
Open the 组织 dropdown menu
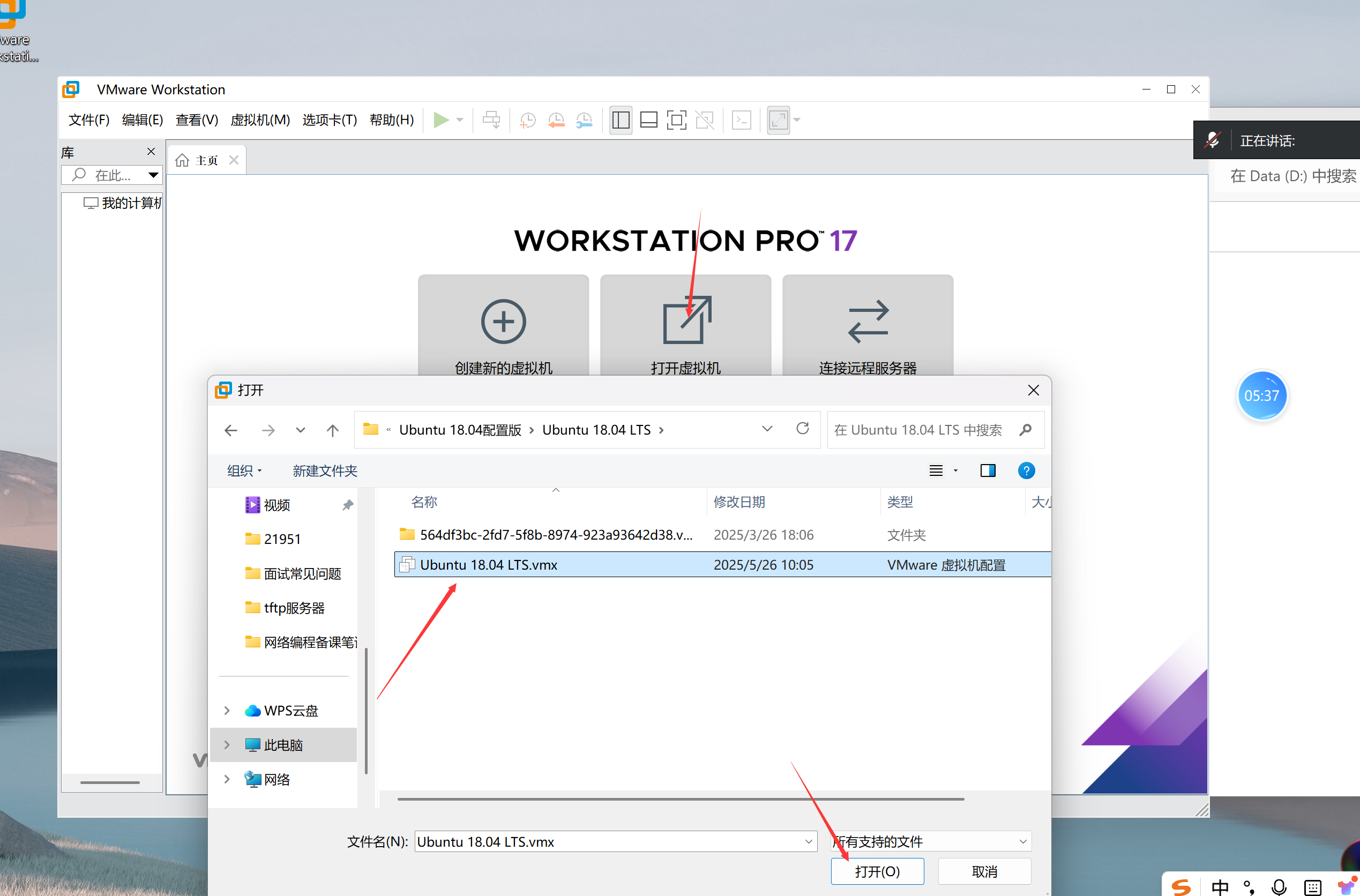coord(244,471)
